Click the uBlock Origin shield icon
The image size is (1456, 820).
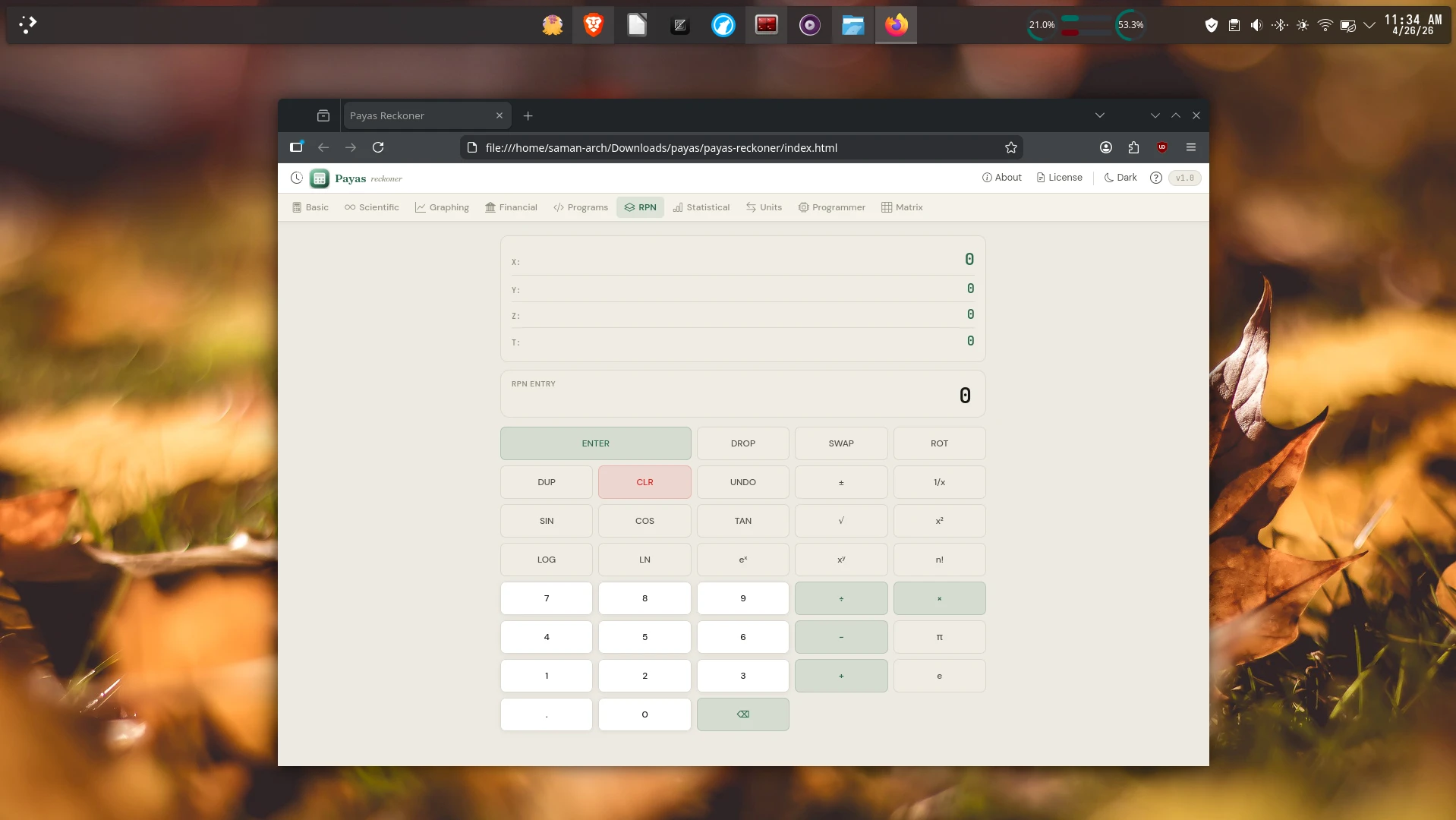(1161, 147)
